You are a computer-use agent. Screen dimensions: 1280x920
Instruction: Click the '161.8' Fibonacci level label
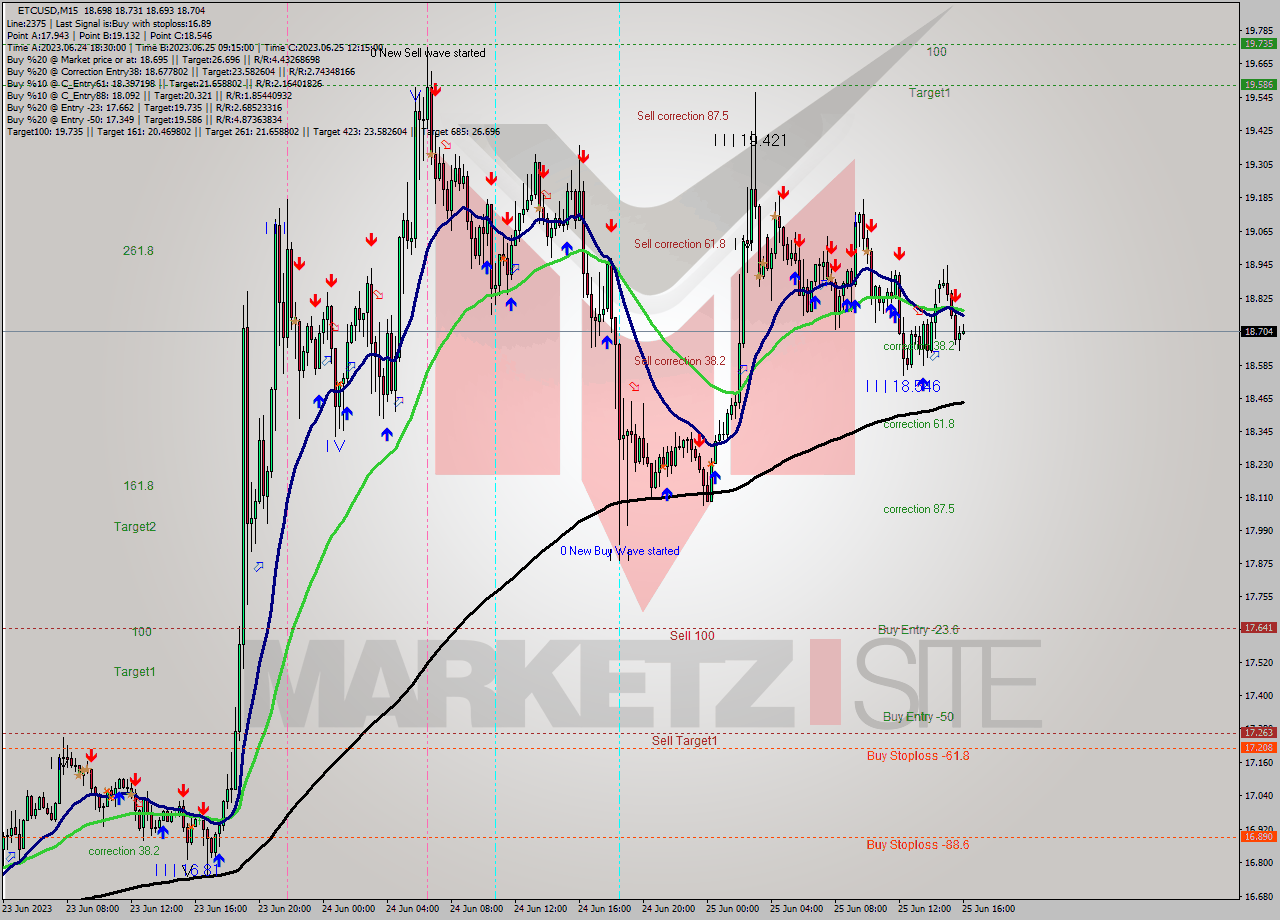point(138,486)
